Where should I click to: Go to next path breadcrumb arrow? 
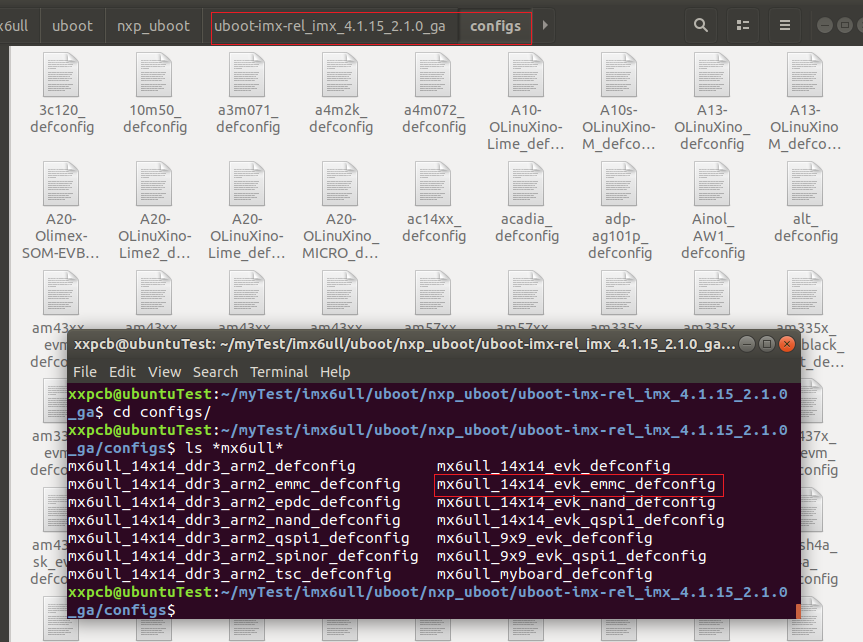[x=545, y=25]
